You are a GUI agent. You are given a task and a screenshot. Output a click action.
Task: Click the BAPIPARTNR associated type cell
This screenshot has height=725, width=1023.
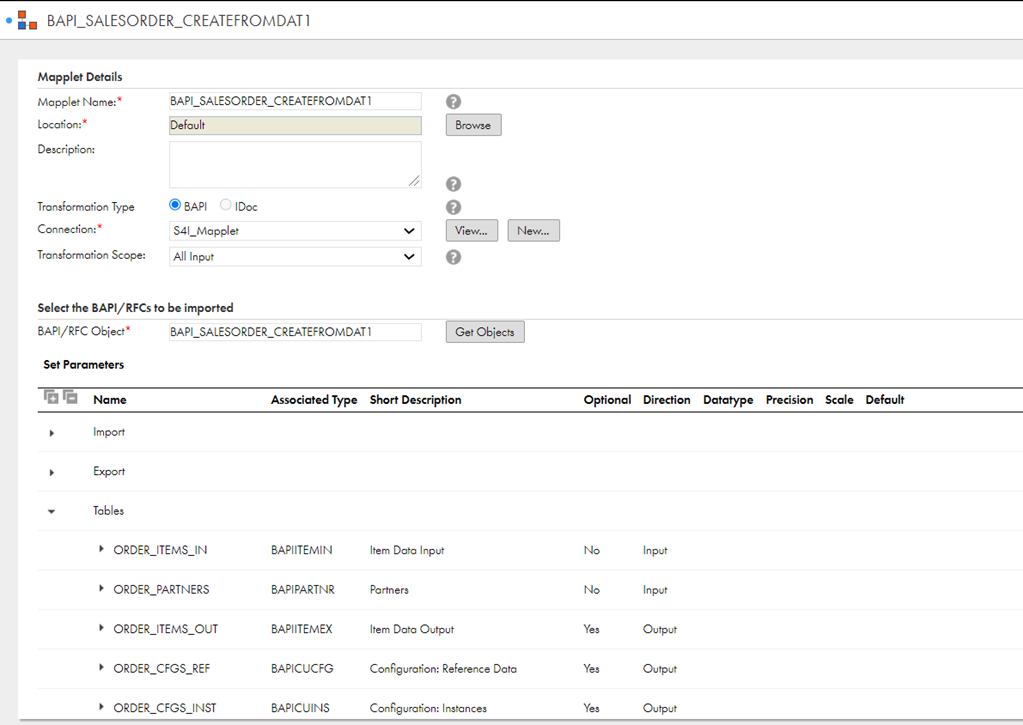point(303,589)
